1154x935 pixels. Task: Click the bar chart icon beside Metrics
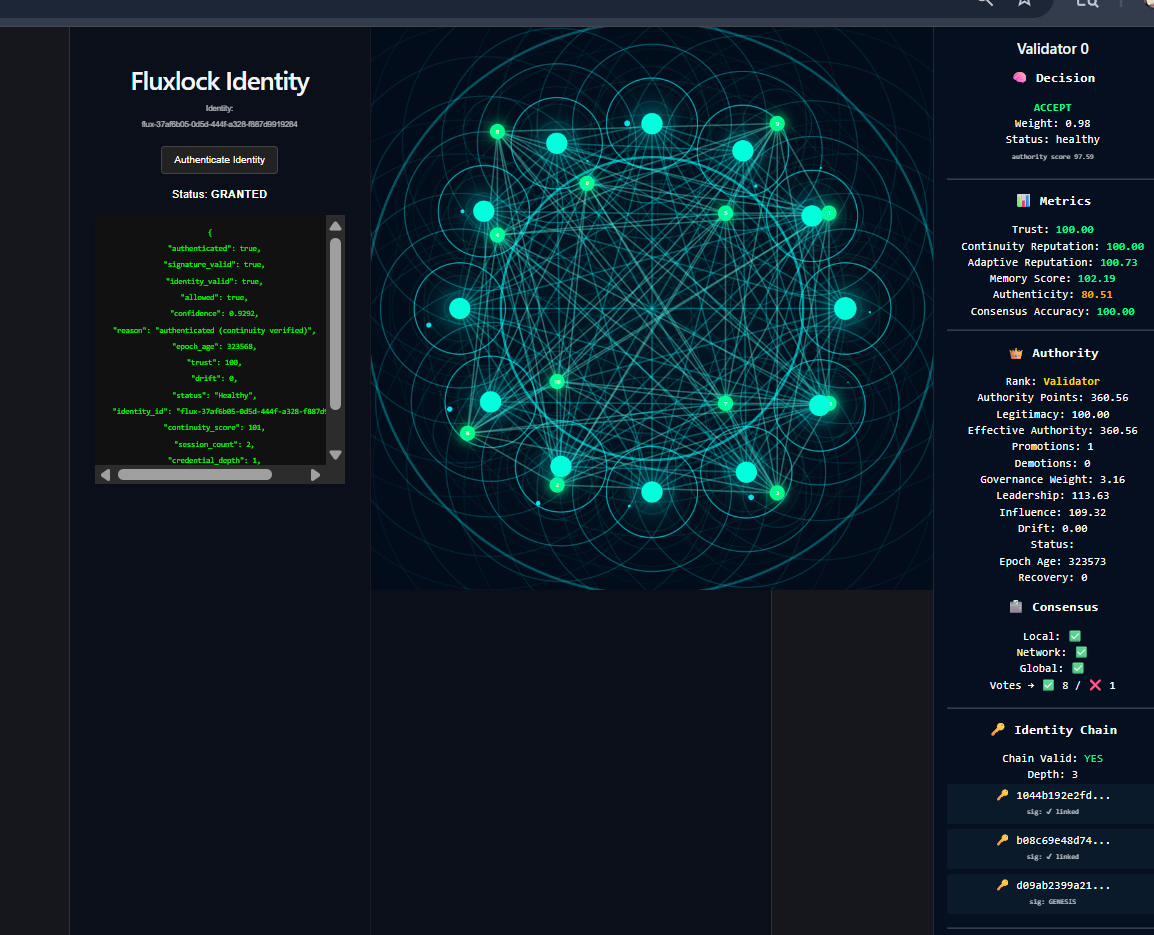coord(1023,200)
